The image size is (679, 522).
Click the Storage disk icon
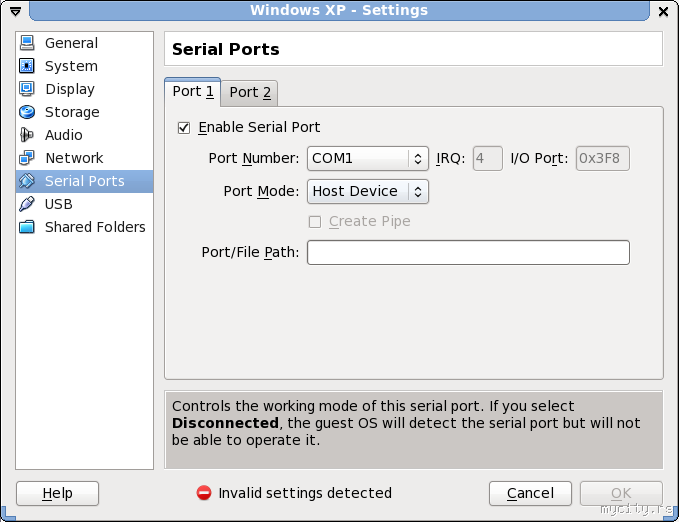click(x=27, y=112)
